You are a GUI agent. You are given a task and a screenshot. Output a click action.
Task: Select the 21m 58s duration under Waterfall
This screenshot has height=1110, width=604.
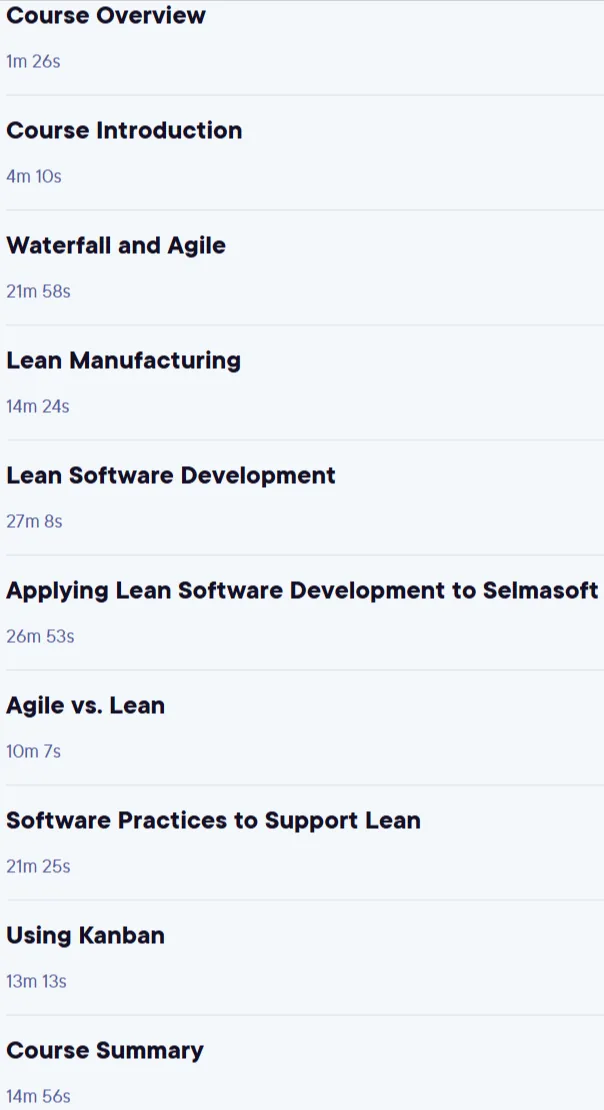(x=38, y=292)
